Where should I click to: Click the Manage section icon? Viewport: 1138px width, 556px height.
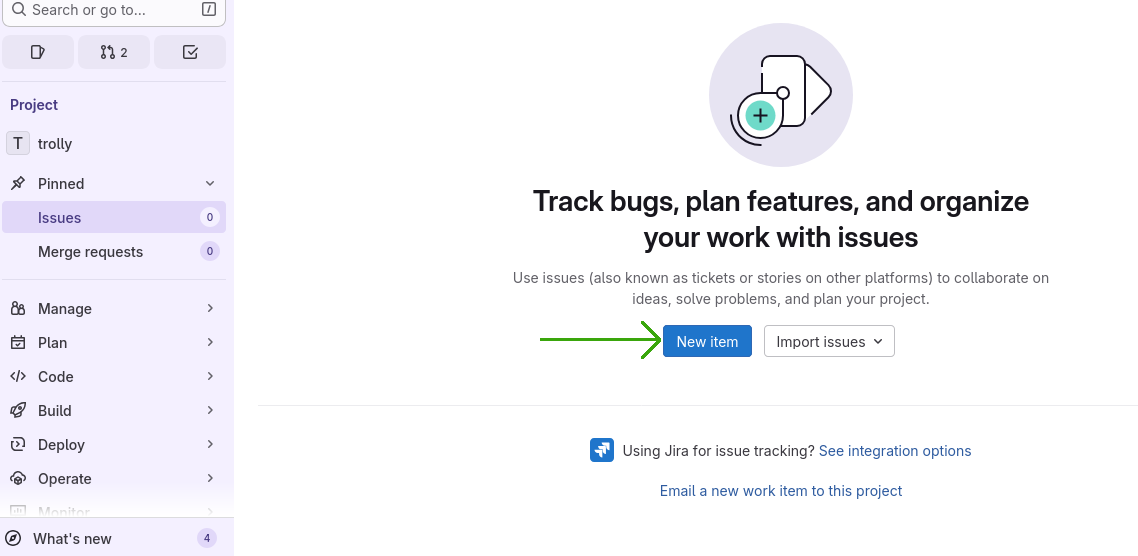pyautogui.click(x=18, y=309)
